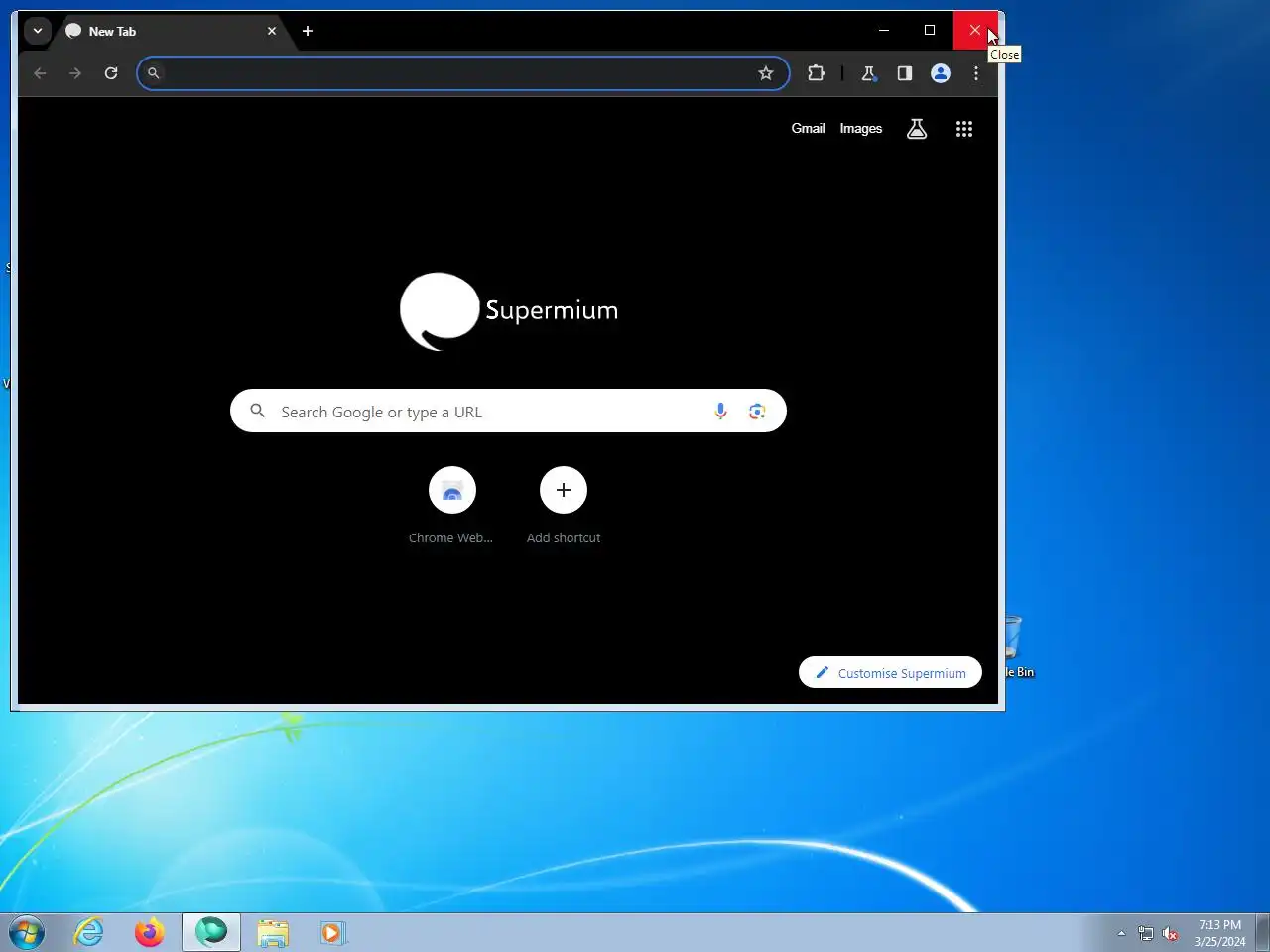This screenshot has height=952, width=1270.
Task: Select the New Tab tab
Action: click(x=169, y=31)
